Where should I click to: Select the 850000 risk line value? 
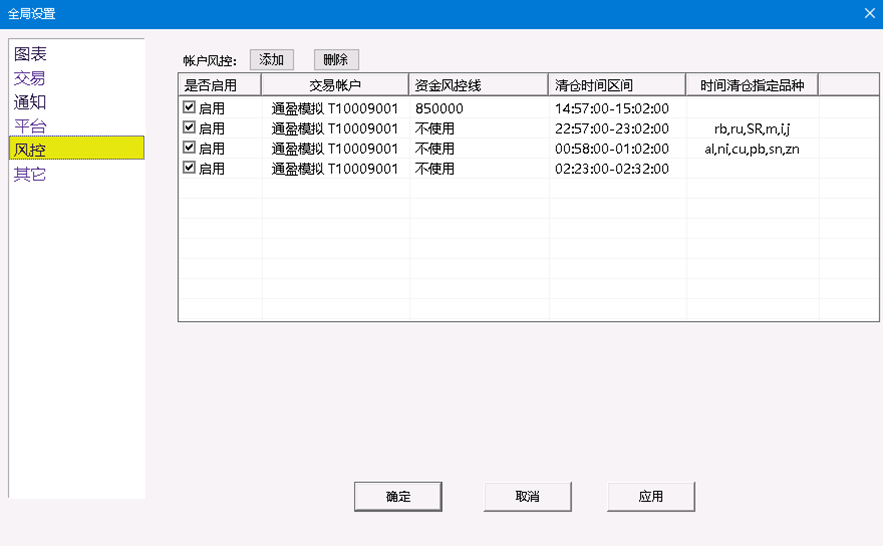[439, 109]
